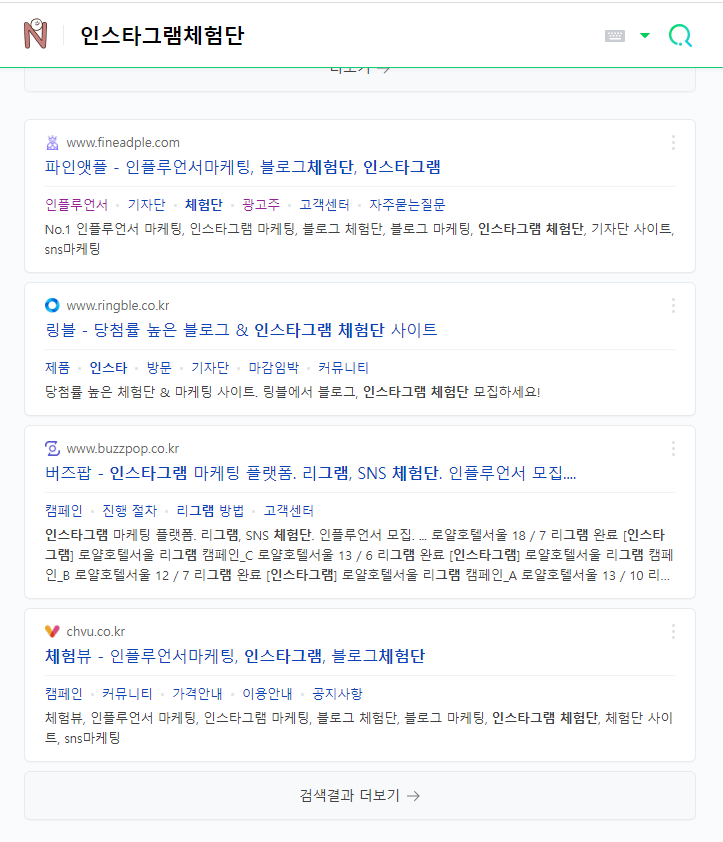
Task: Open the 체험뷰 result title
Action: tap(235, 656)
